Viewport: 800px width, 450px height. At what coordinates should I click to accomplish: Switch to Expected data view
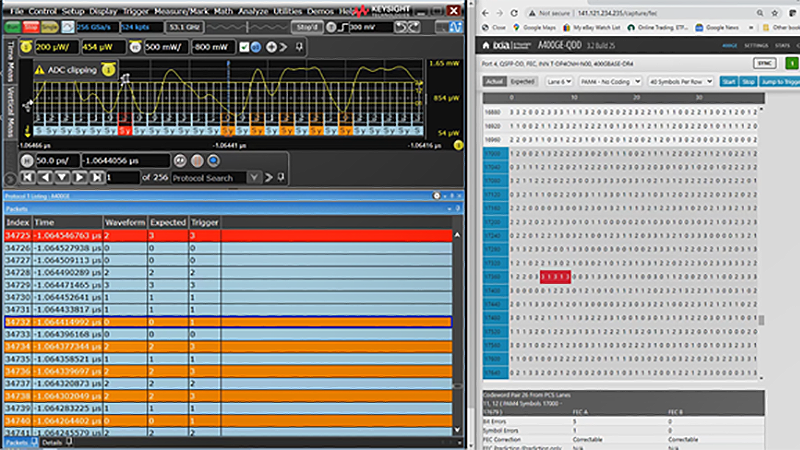point(522,80)
